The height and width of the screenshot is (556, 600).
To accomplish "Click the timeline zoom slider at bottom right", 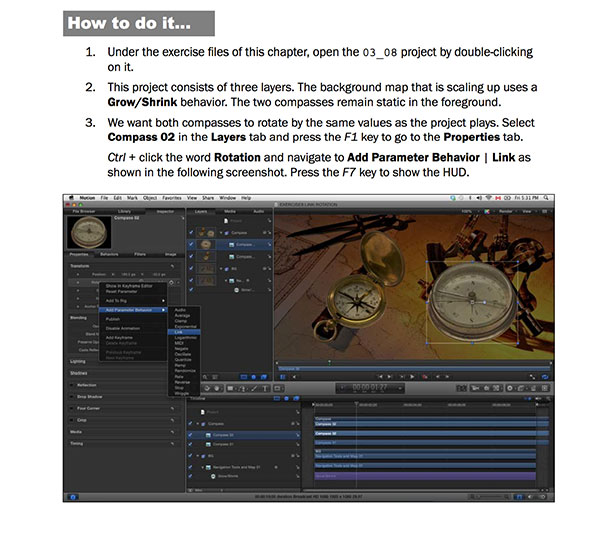I will pyautogui.click(x=491, y=497).
